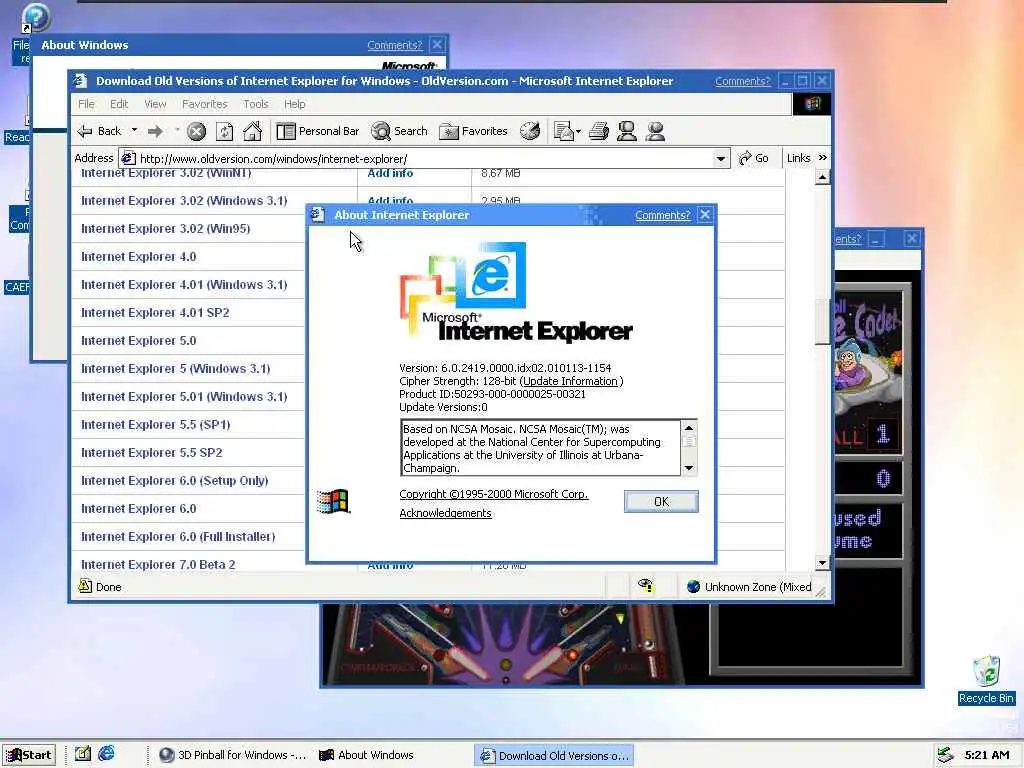Open Internet Explorer 5.0 link
1024x768 pixels.
click(138, 341)
